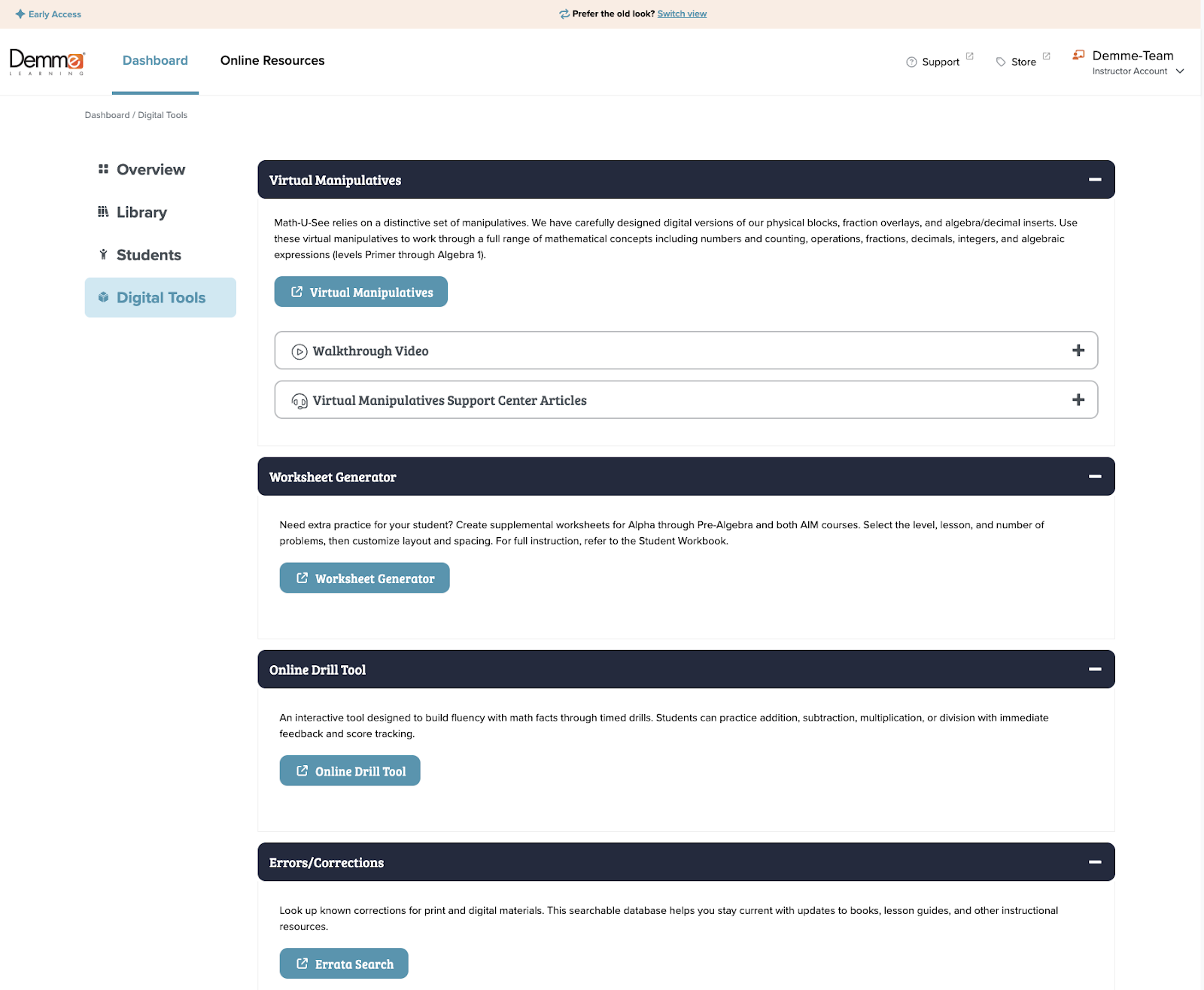
Task: Click the Early Access label text
Action: (55, 14)
